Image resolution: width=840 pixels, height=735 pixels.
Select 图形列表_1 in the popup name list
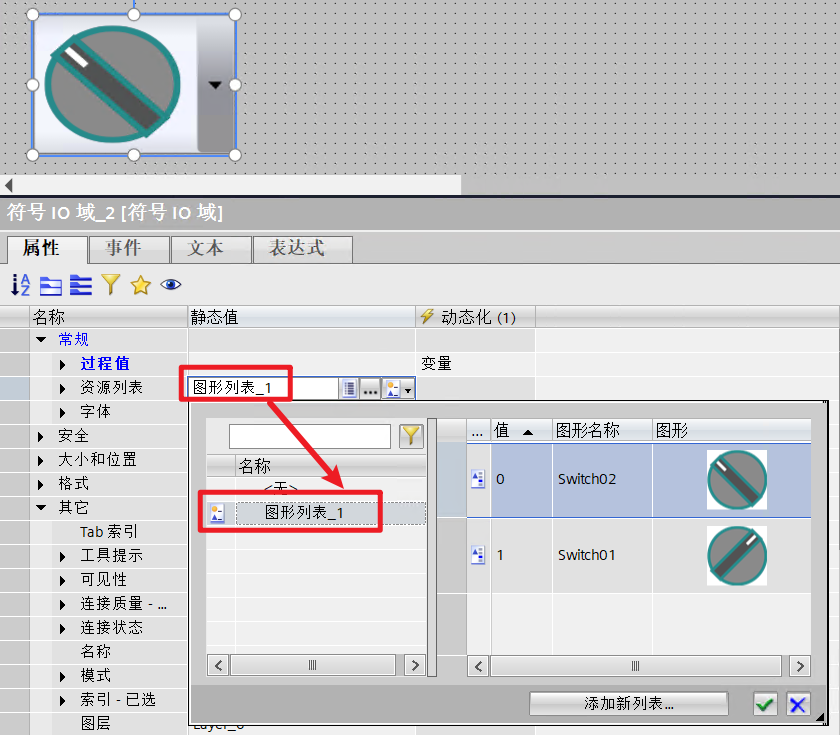[303, 511]
